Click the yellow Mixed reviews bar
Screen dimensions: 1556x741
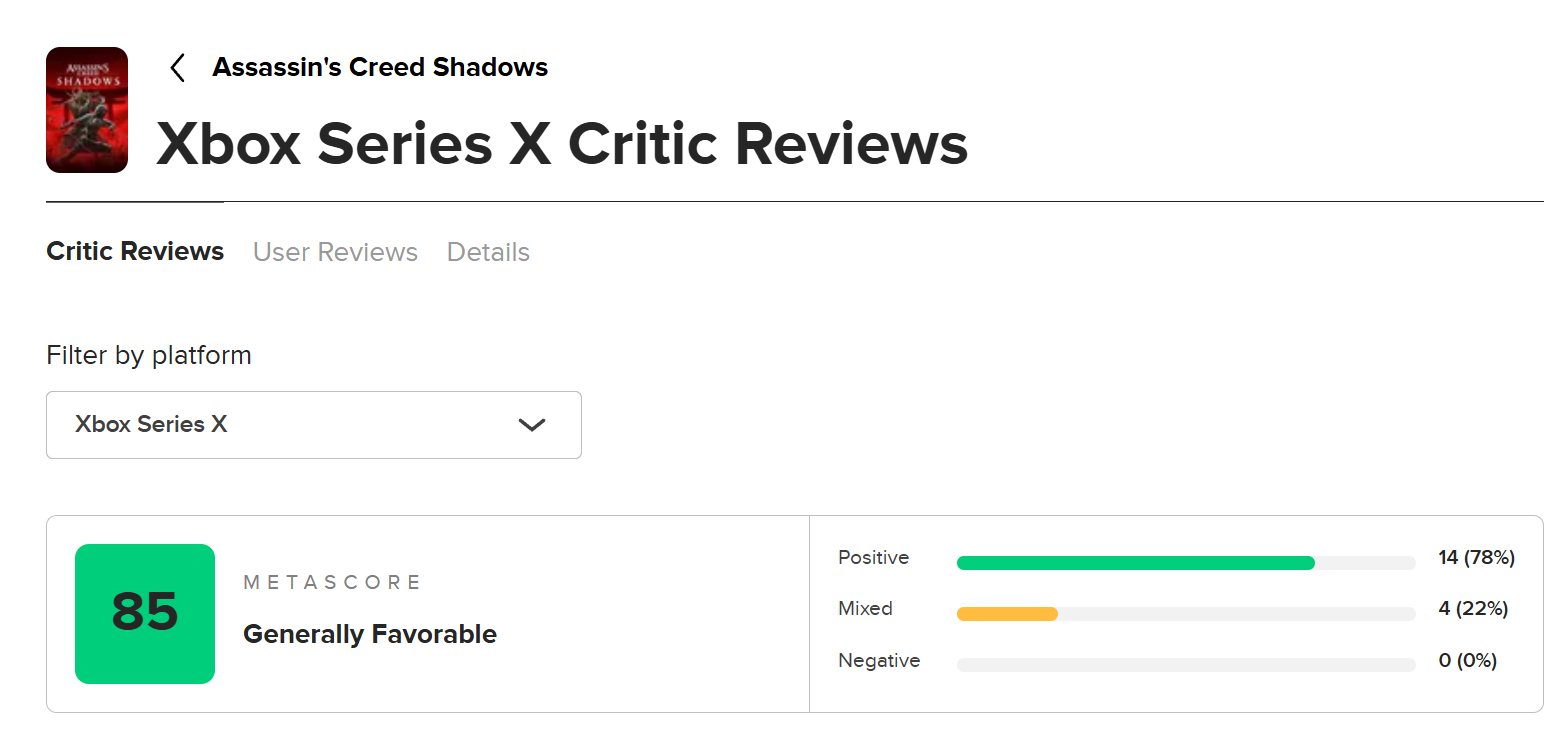point(1007,614)
